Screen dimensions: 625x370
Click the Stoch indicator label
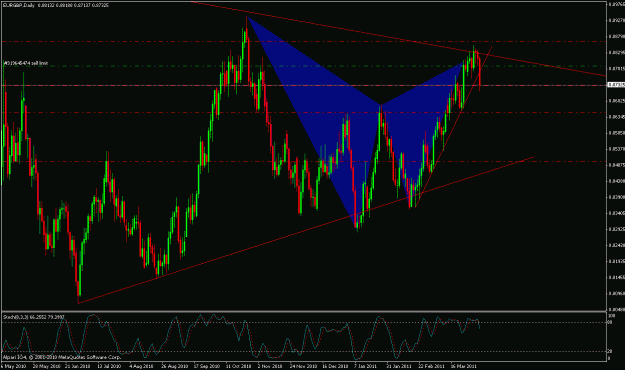click(x=33, y=317)
